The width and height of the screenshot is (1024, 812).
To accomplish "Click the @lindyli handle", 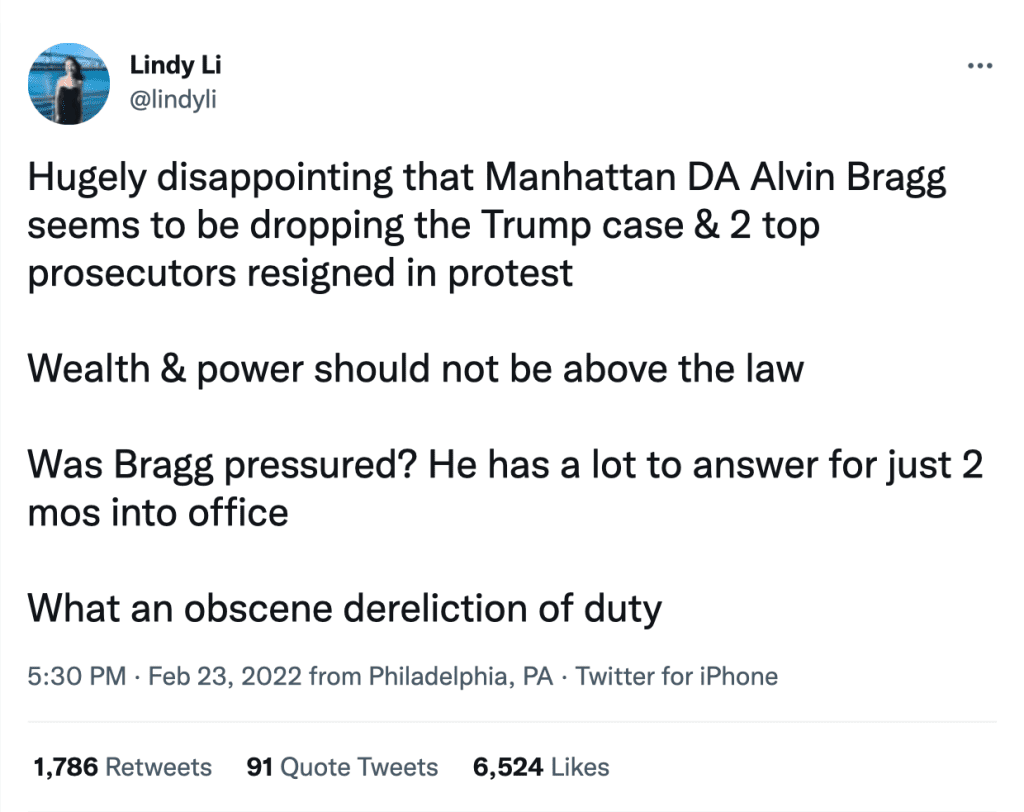I will point(172,99).
